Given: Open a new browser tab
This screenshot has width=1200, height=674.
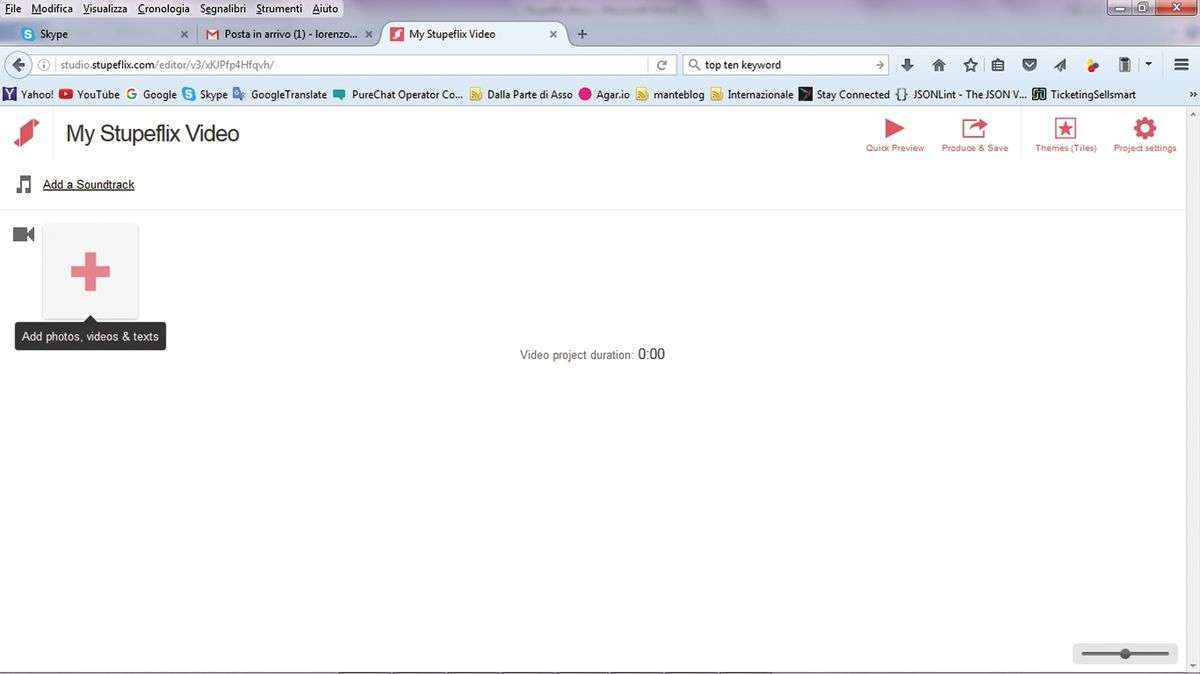Looking at the screenshot, I should tap(582, 34).
